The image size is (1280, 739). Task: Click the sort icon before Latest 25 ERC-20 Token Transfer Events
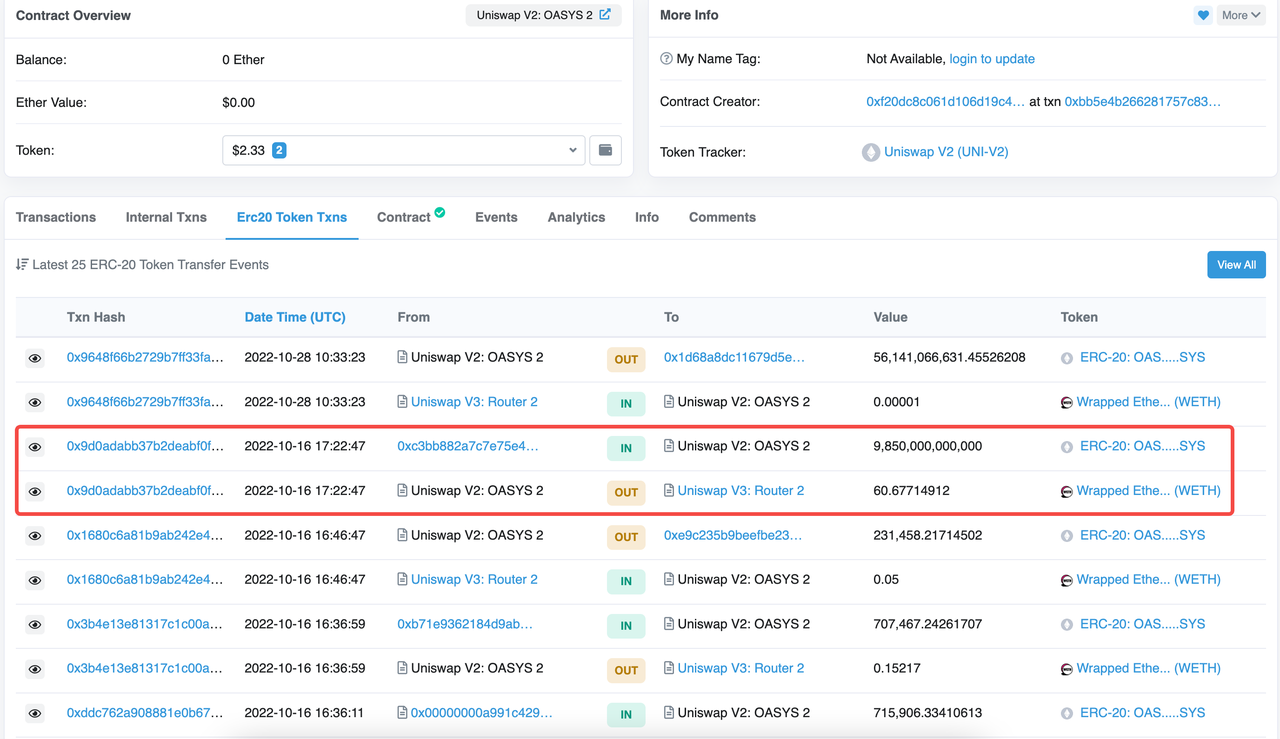pos(22,265)
